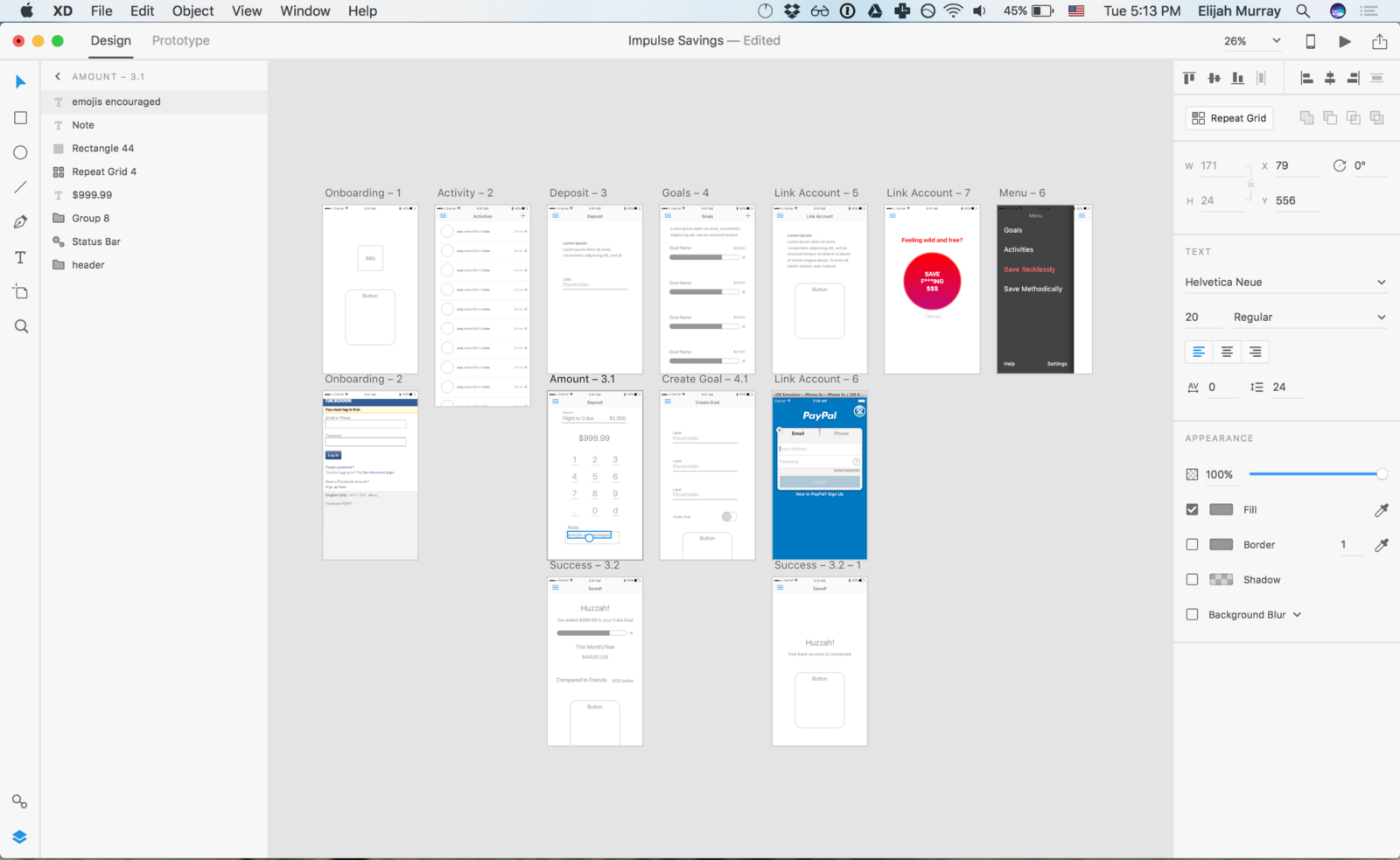
Task: Open the Symbols panel icon
Action: [x=19, y=801]
